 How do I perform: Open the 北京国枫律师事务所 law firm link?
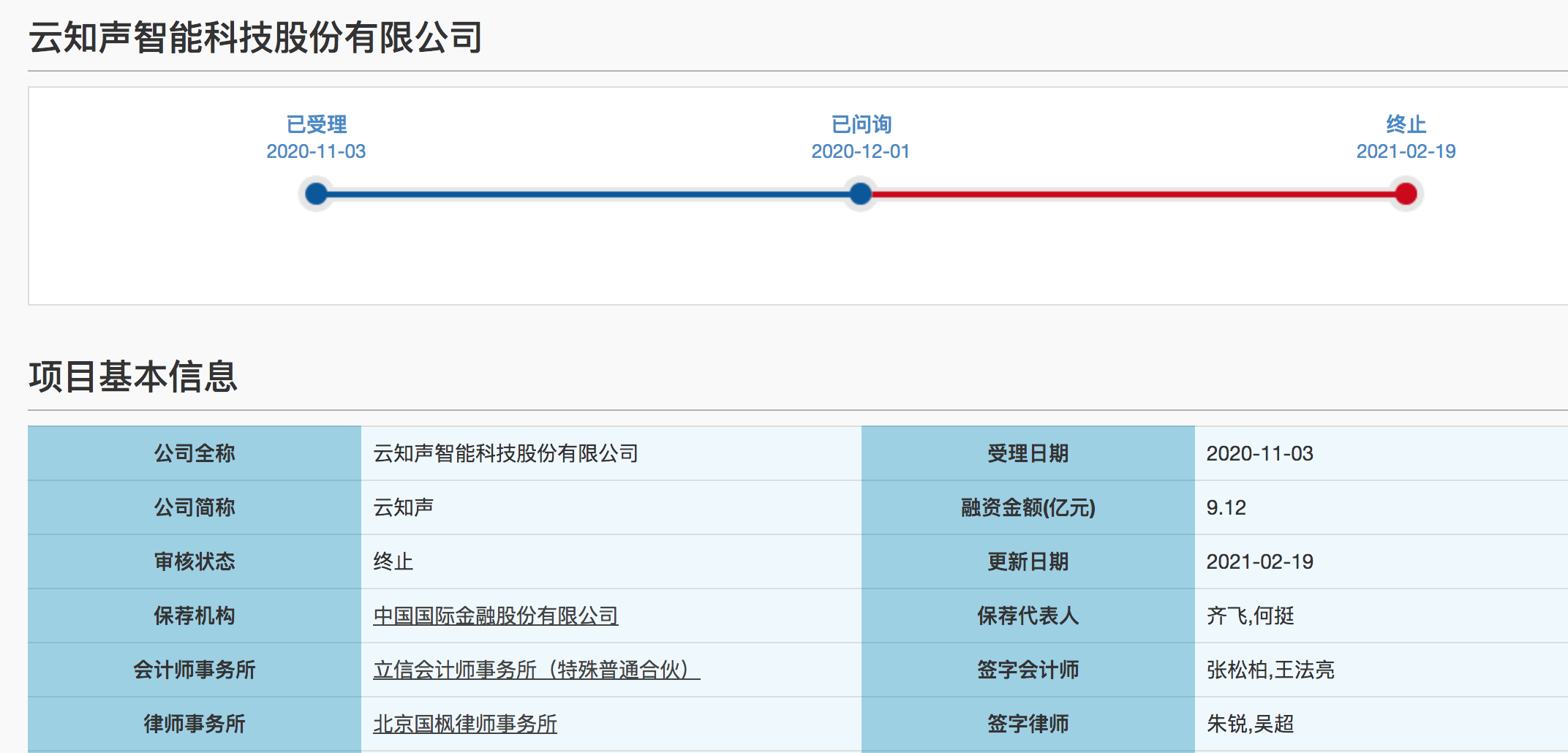tap(464, 724)
